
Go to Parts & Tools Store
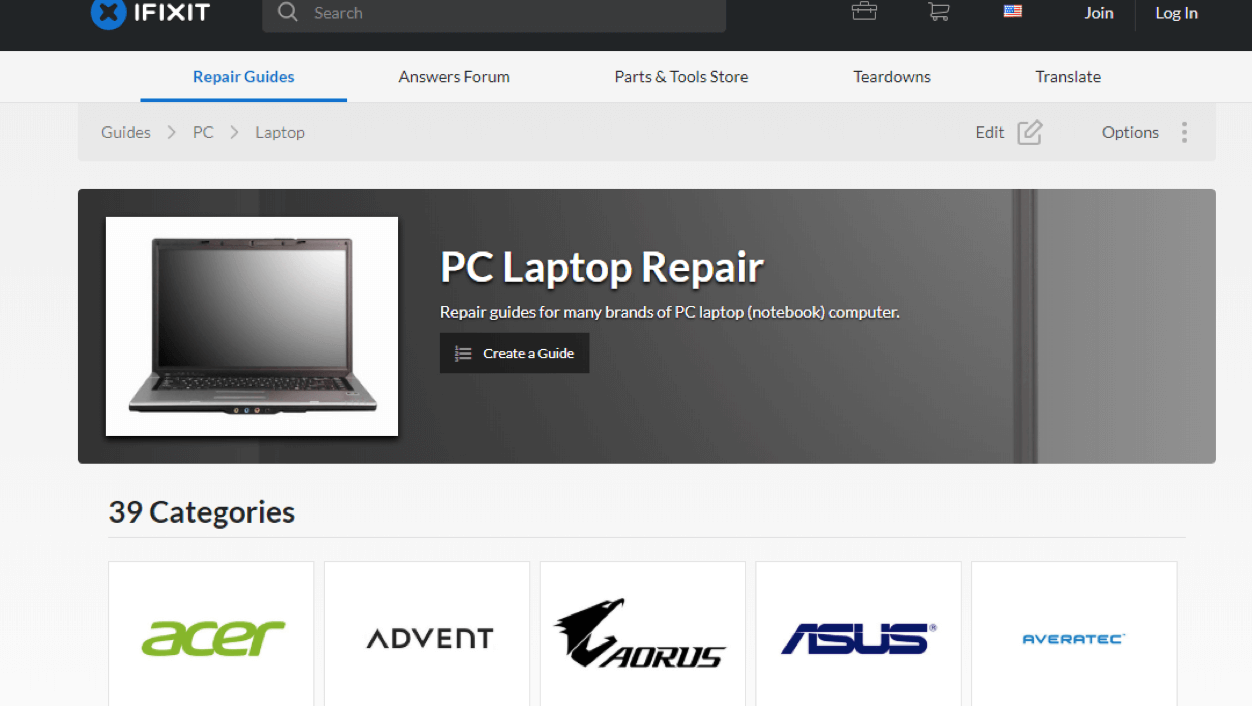pos(681,77)
